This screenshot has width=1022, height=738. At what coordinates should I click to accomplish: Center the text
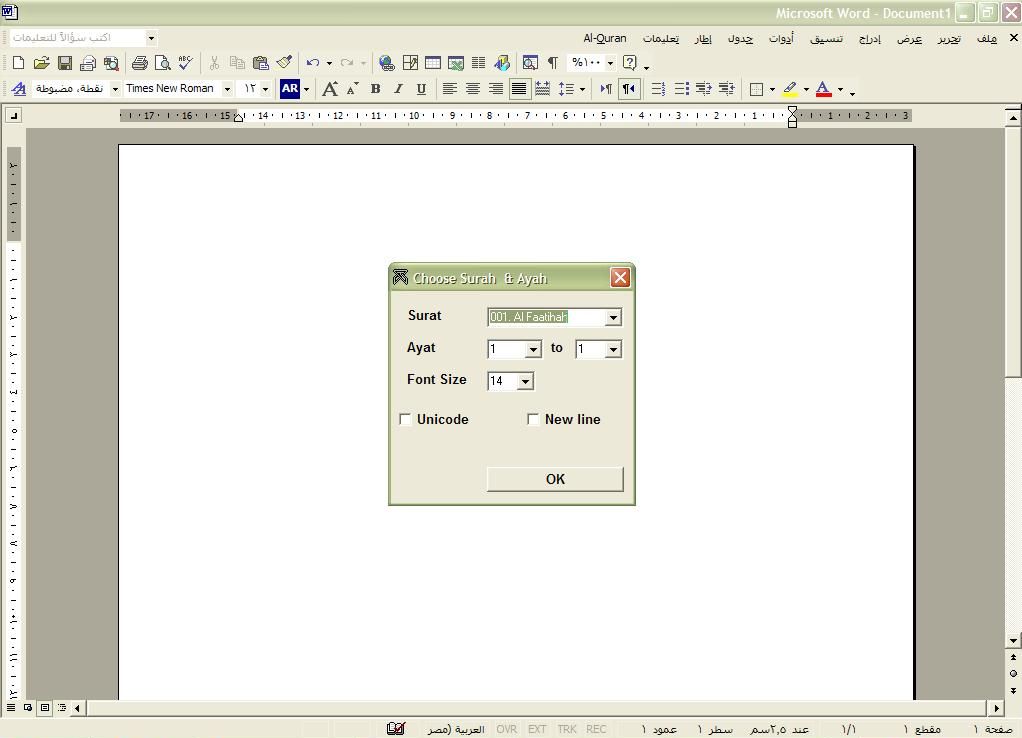click(473, 89)
